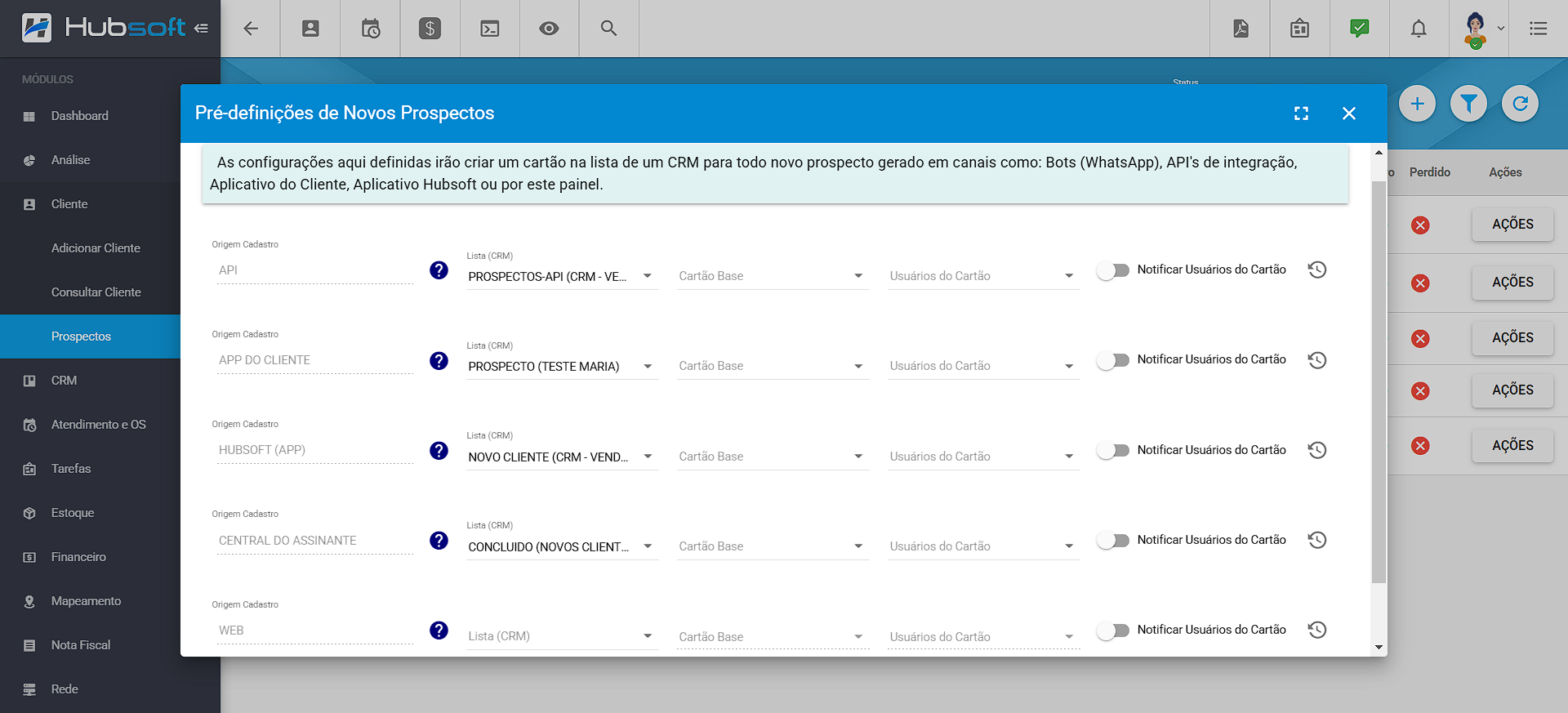Screen dimensions: 1568x713
Task: Open Lista (CRM) dropdown CONCLUIDO (NOVOS CLIENT...
Action: click(562, 546)
